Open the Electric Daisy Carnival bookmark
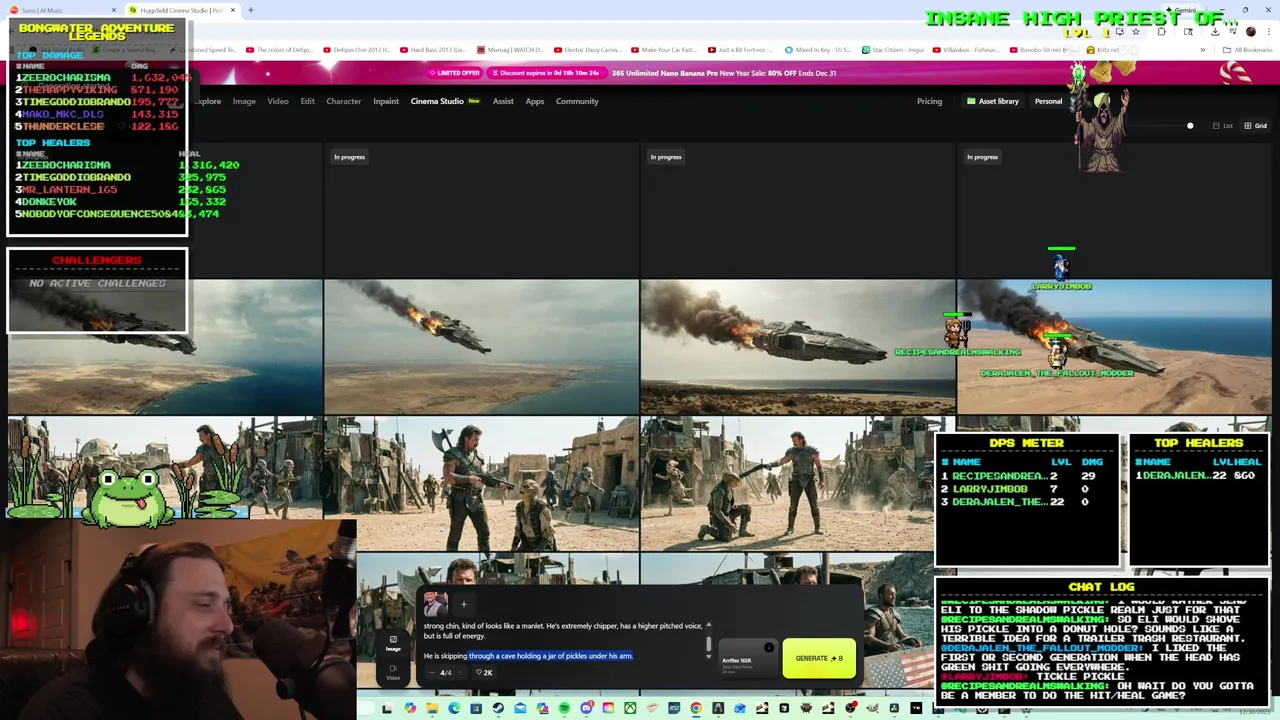 [x=589, y=50]
